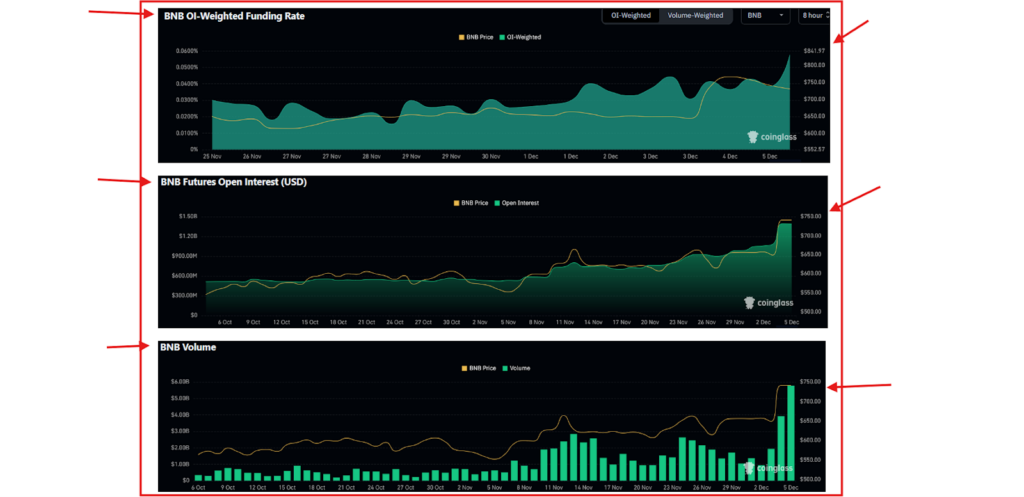Select the $600.00M axis label
Viewport: 1024px width, 497px height.
pyautogui.click(x=187, y=276)
